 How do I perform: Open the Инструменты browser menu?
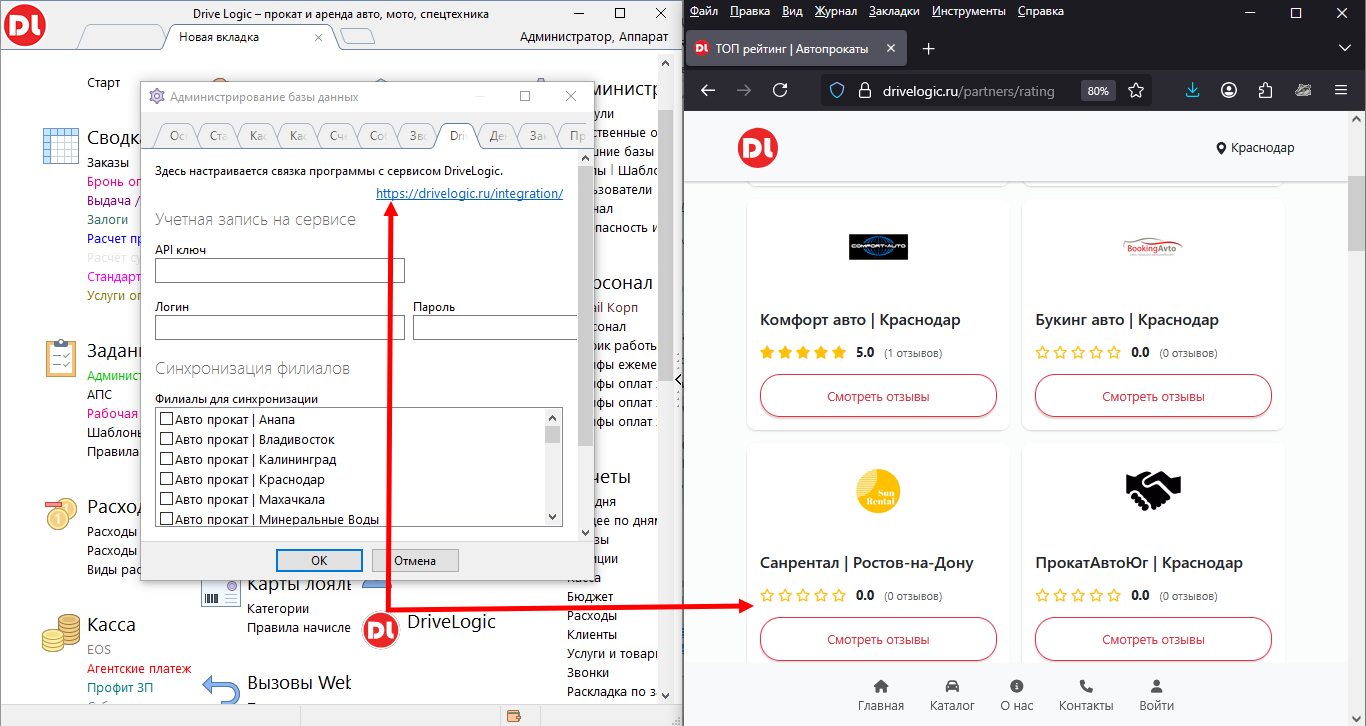[968, 11]
